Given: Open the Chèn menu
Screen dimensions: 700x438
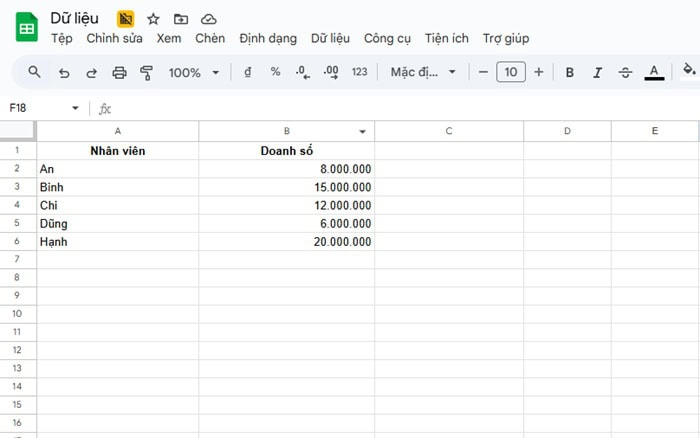Looking at the screenshot, I should (x=210, y=38).
